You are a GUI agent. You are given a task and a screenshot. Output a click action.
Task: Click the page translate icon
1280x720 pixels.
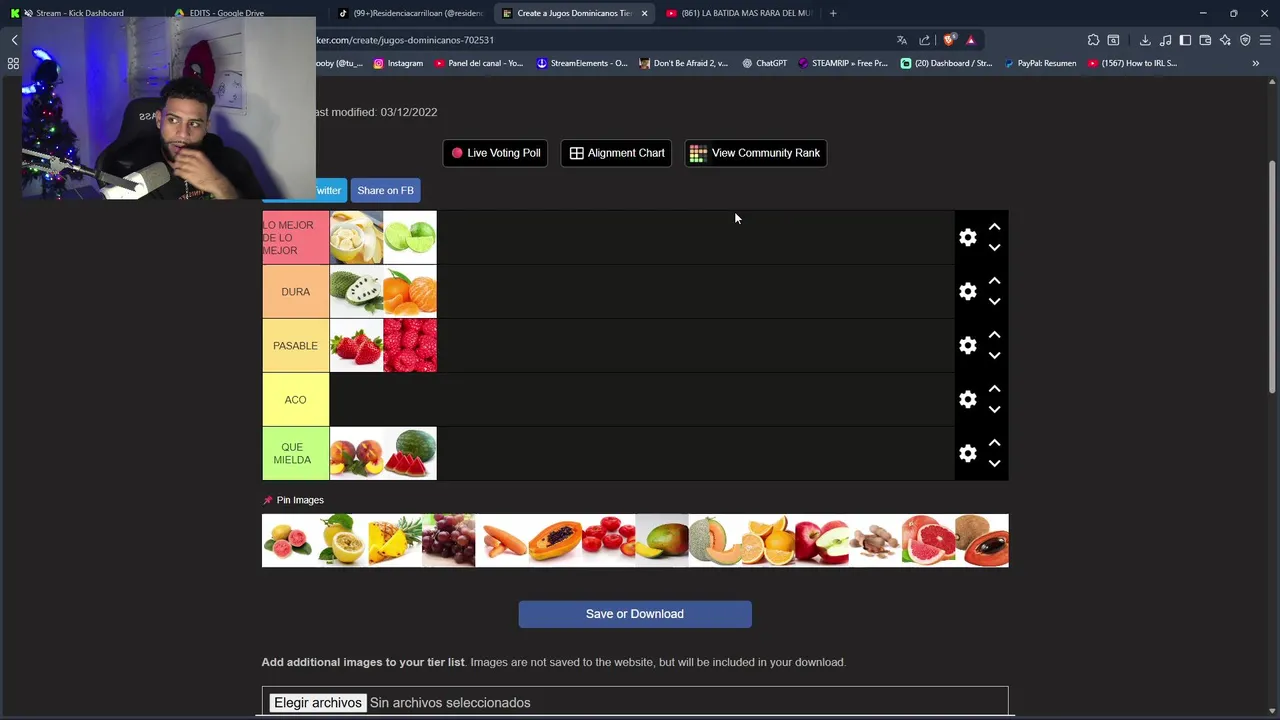click(x=901, y=40)
